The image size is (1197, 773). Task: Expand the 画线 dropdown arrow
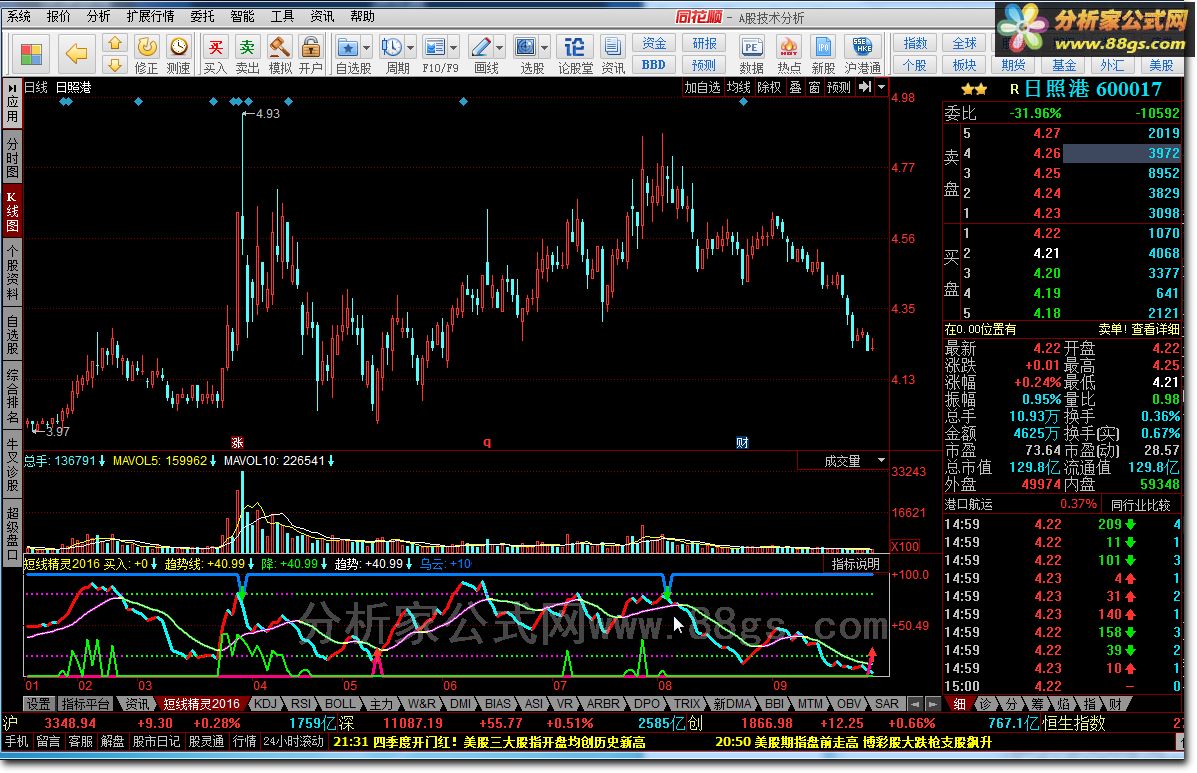click(500, 48)
